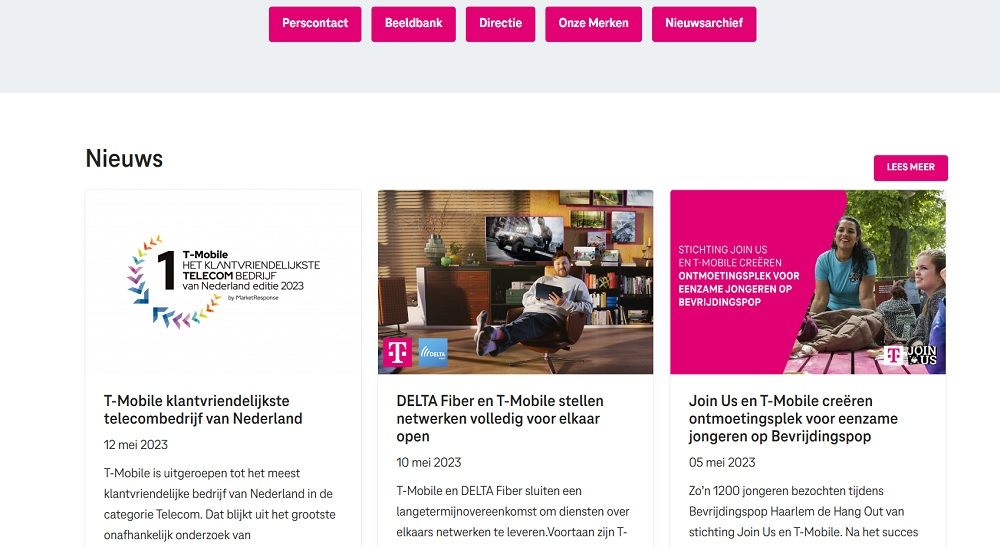
Task: Go to the Beeldbank section
Action: tap(413, 24)
